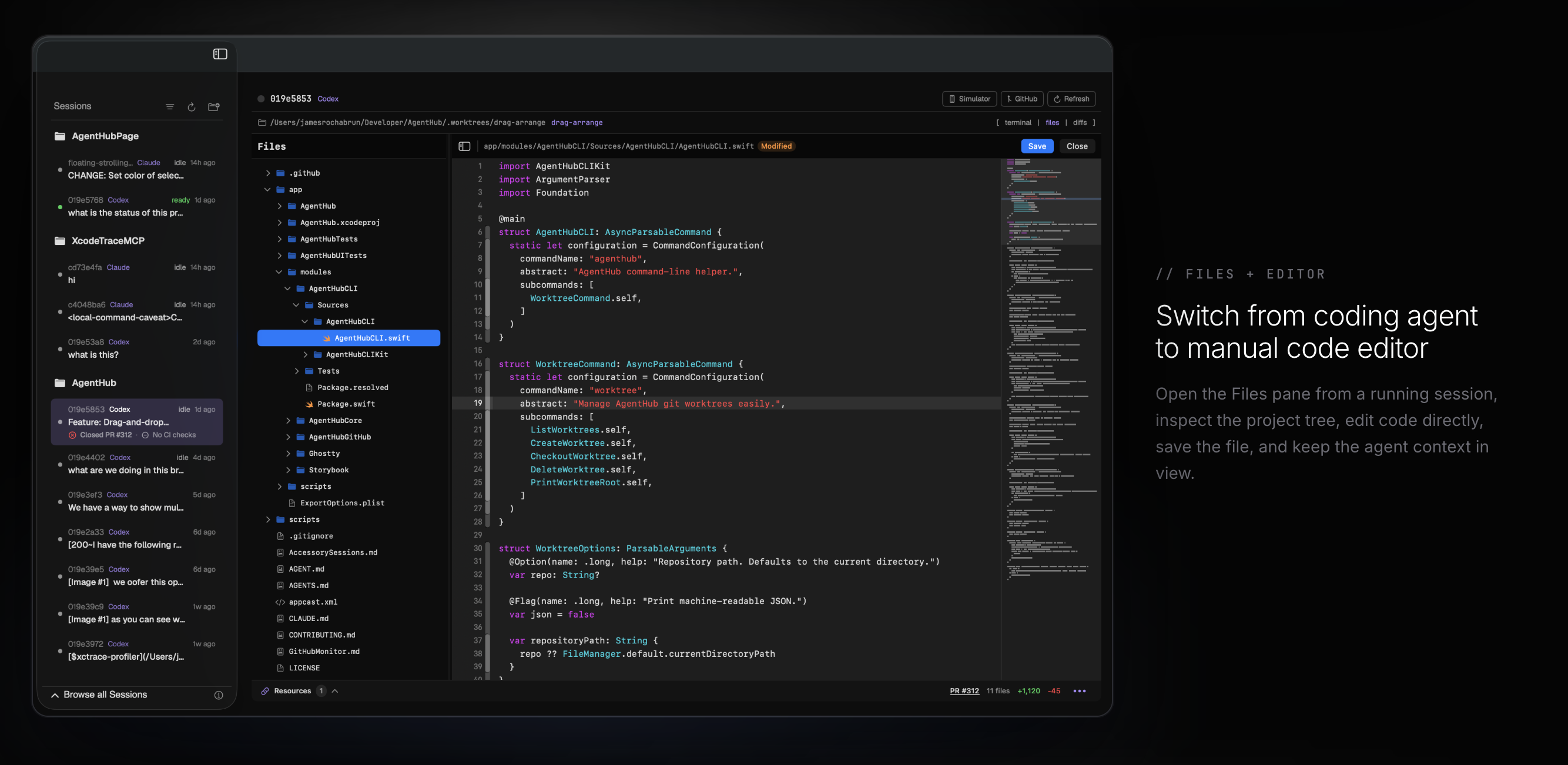This screenshot has height=765, width=1568.
Task: Switch to the files view
Action: pos(1052,122)
